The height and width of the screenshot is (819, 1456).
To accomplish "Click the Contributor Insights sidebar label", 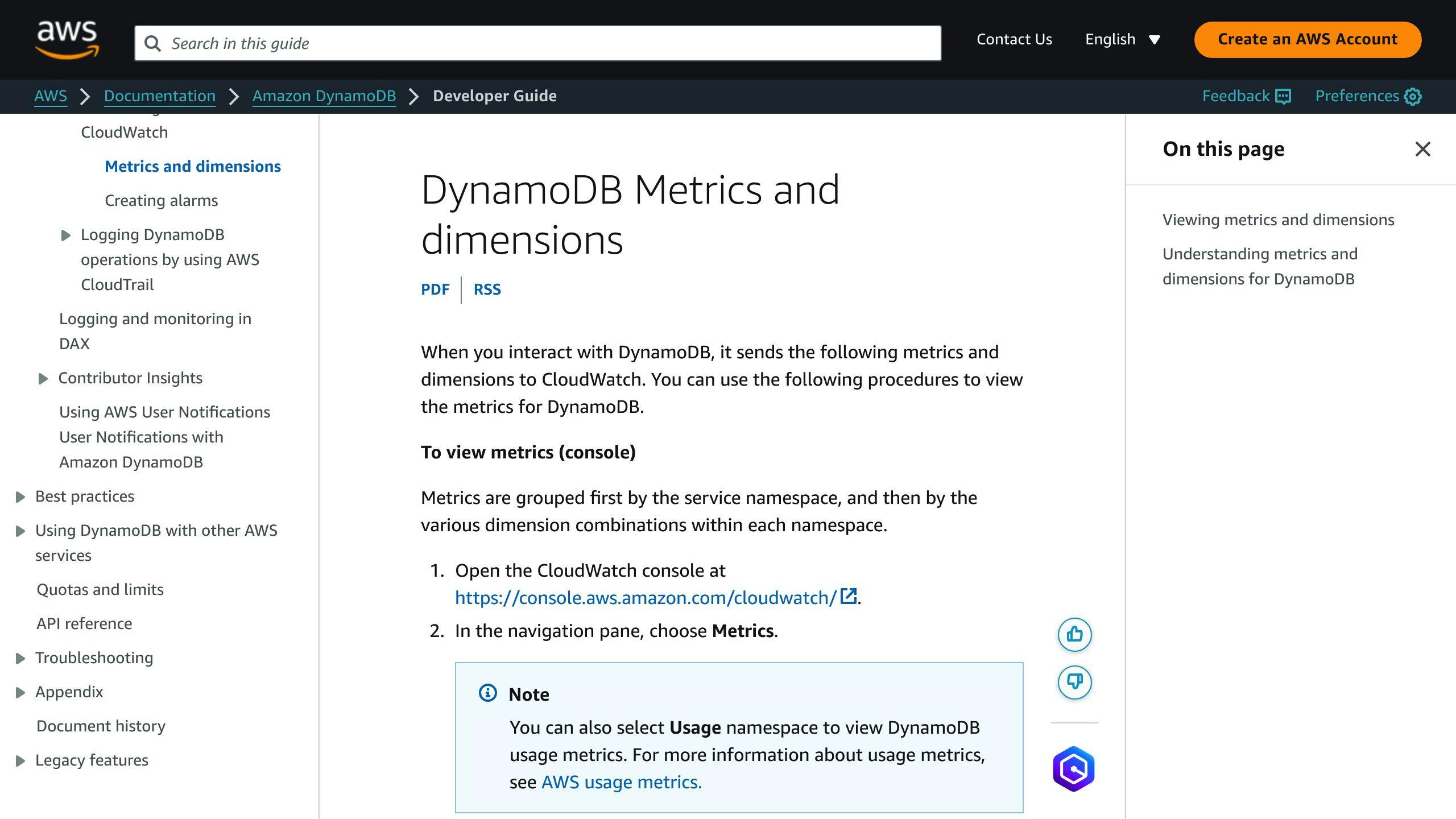I will [130, 378].
